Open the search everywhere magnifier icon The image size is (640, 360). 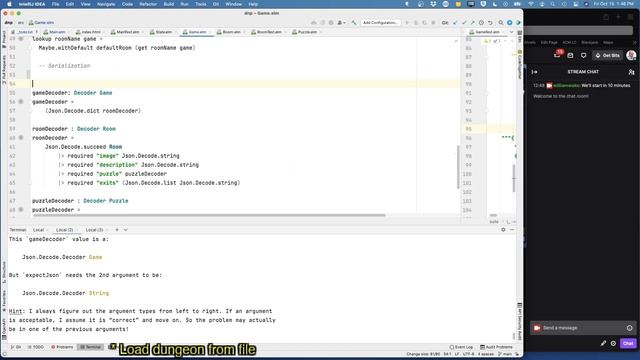point(500,23)
